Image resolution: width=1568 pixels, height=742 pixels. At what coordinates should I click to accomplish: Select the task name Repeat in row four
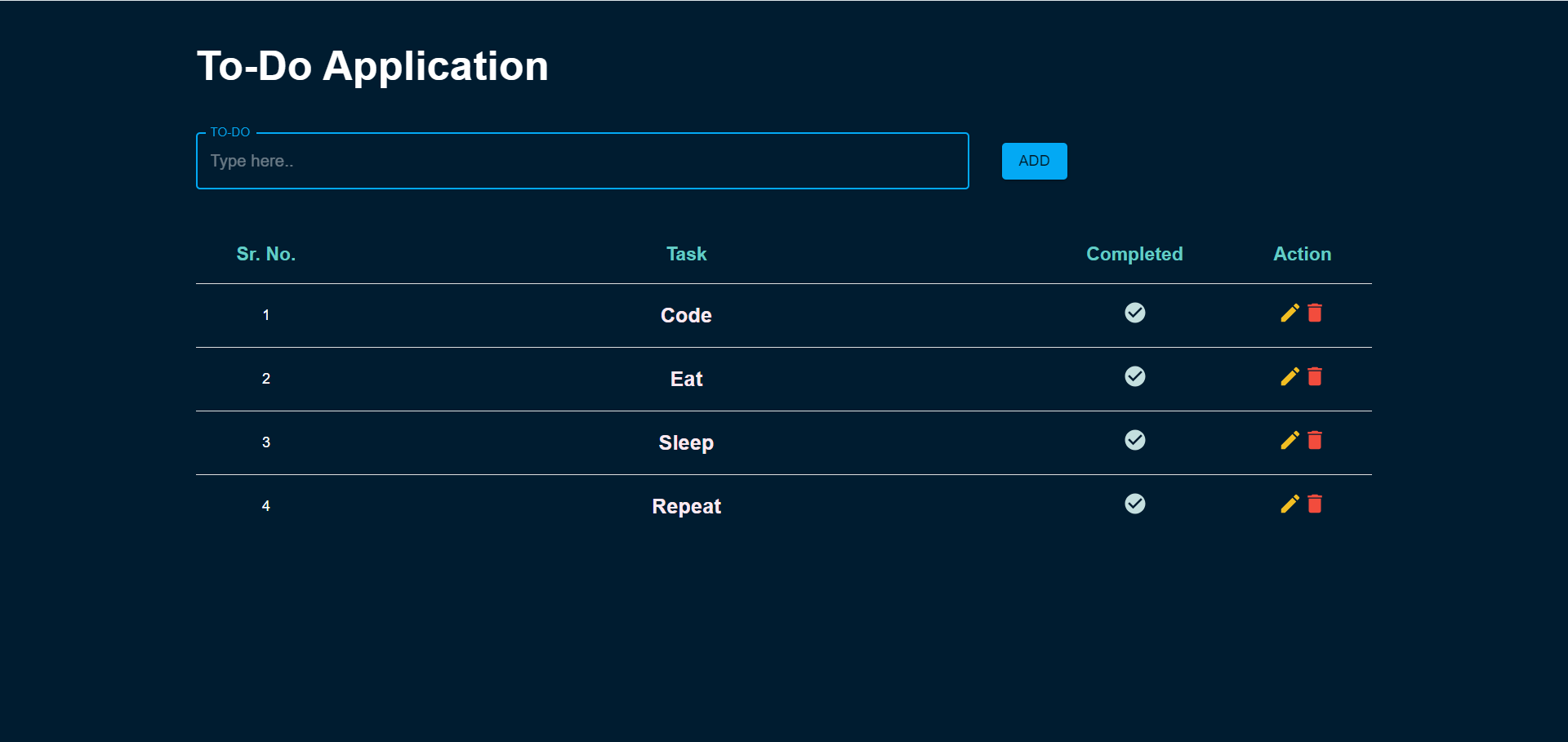[686, 505]
